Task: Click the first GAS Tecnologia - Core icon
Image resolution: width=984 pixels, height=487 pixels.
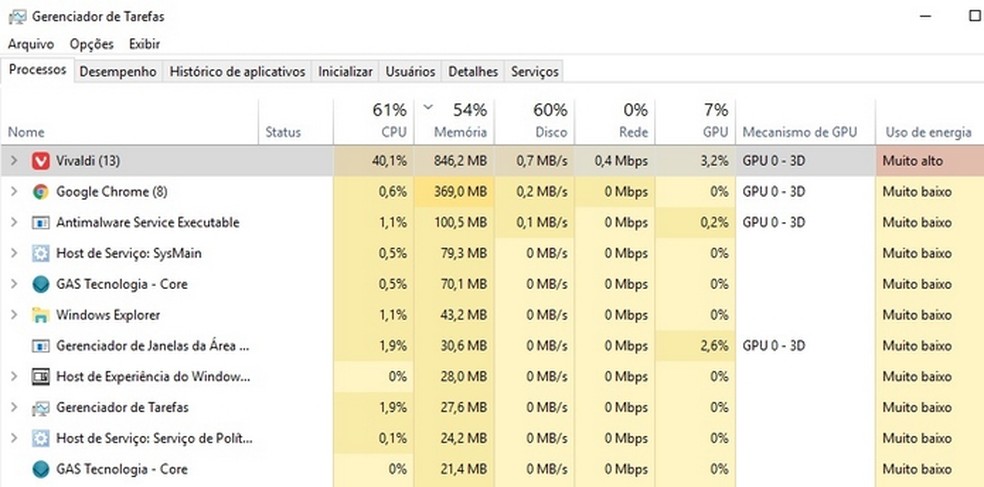Action: tap(41, 284)
